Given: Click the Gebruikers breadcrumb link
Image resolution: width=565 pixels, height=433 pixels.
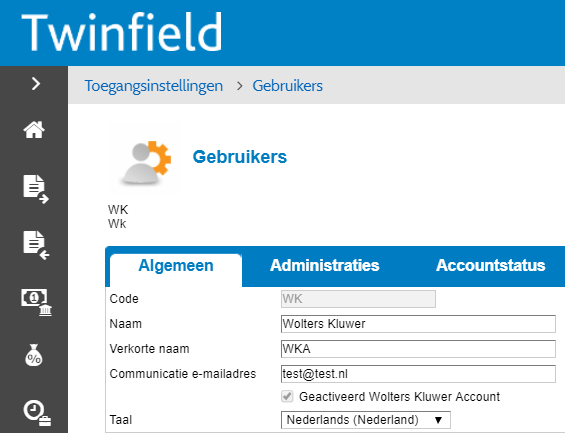Looking at the screenshot, I should click(x=288, y=86).
